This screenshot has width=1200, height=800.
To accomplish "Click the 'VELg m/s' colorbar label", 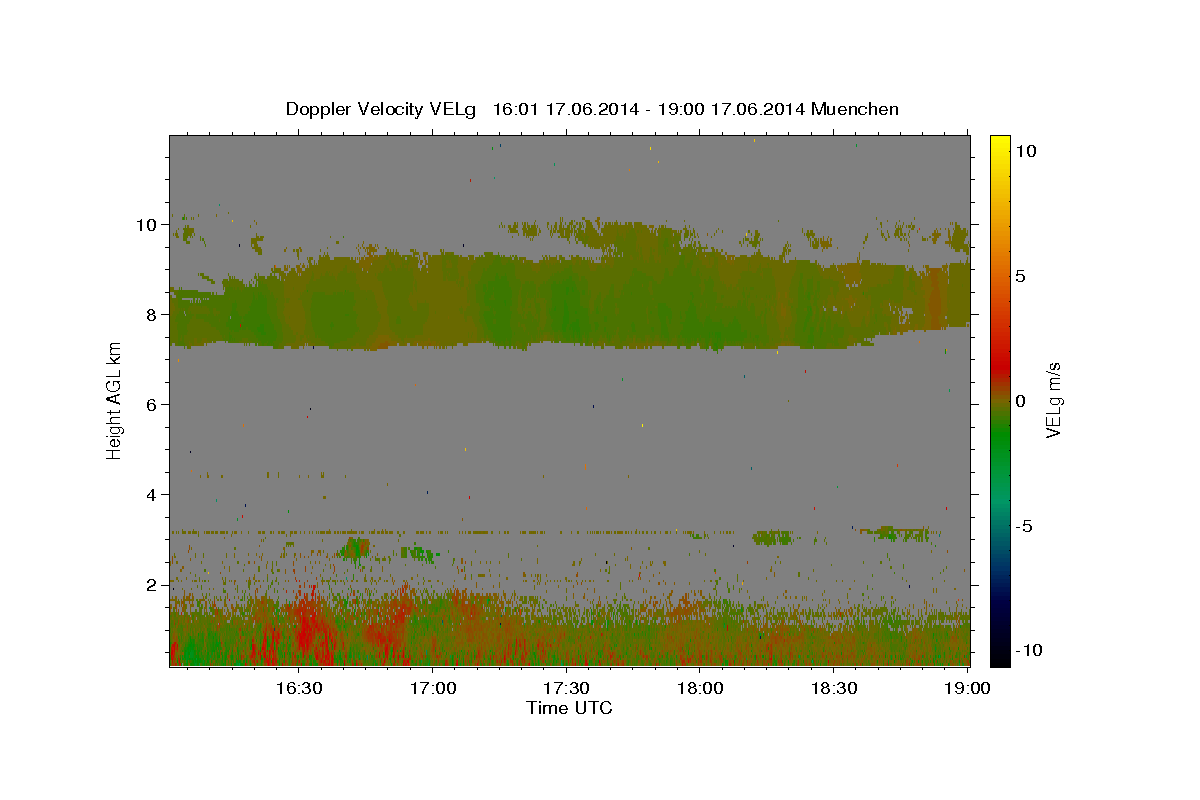I will click(x=1053, y=401).
